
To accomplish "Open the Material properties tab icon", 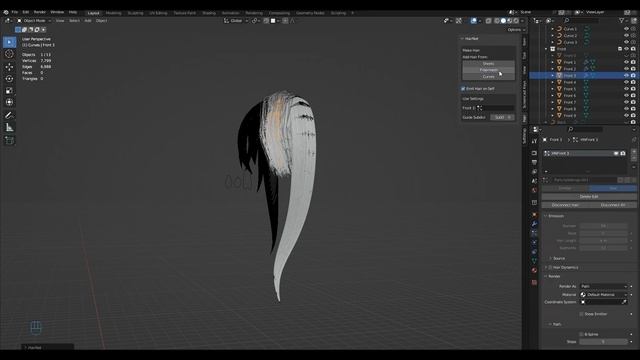I will pos(534,270).
